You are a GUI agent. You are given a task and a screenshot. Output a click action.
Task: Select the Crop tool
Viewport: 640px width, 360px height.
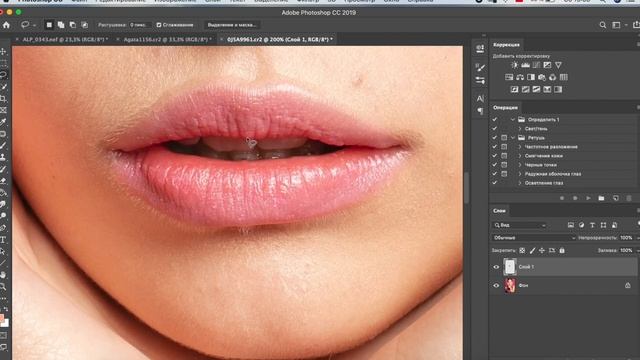click(x=3, y=98)
